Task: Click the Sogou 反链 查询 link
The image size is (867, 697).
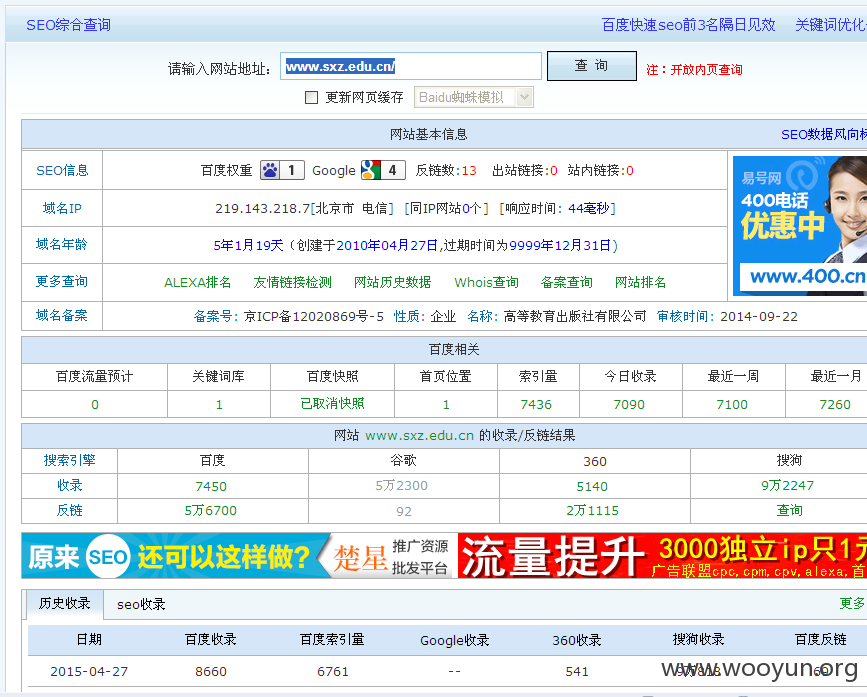Action: click(x=790, y=510)
